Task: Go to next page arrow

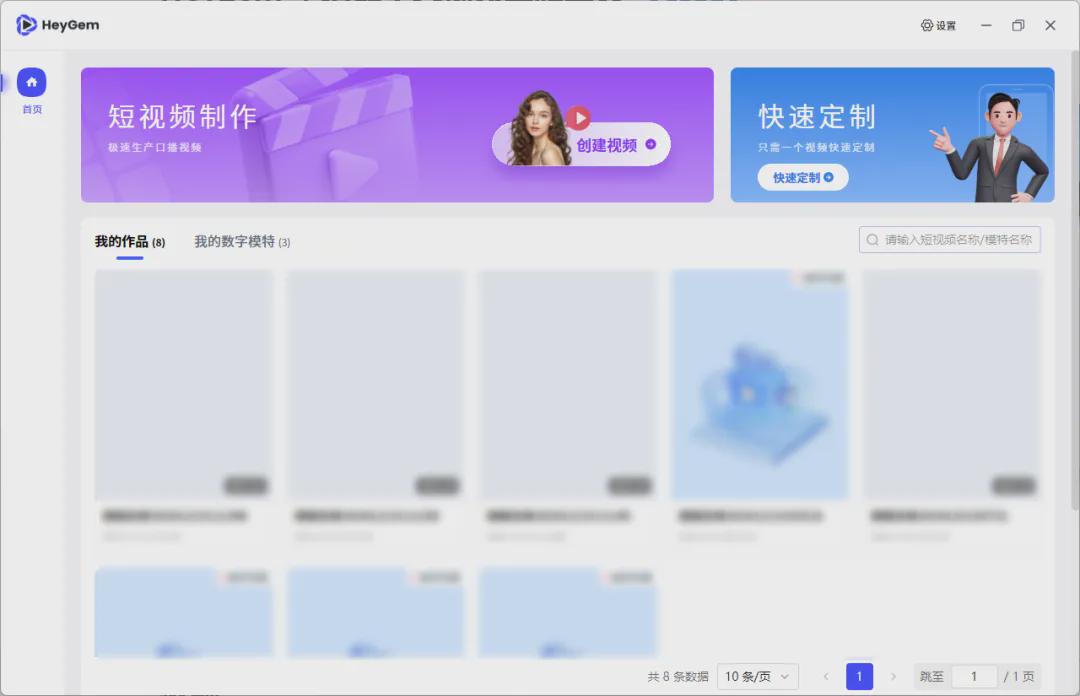Action: (x=893, y=677)
